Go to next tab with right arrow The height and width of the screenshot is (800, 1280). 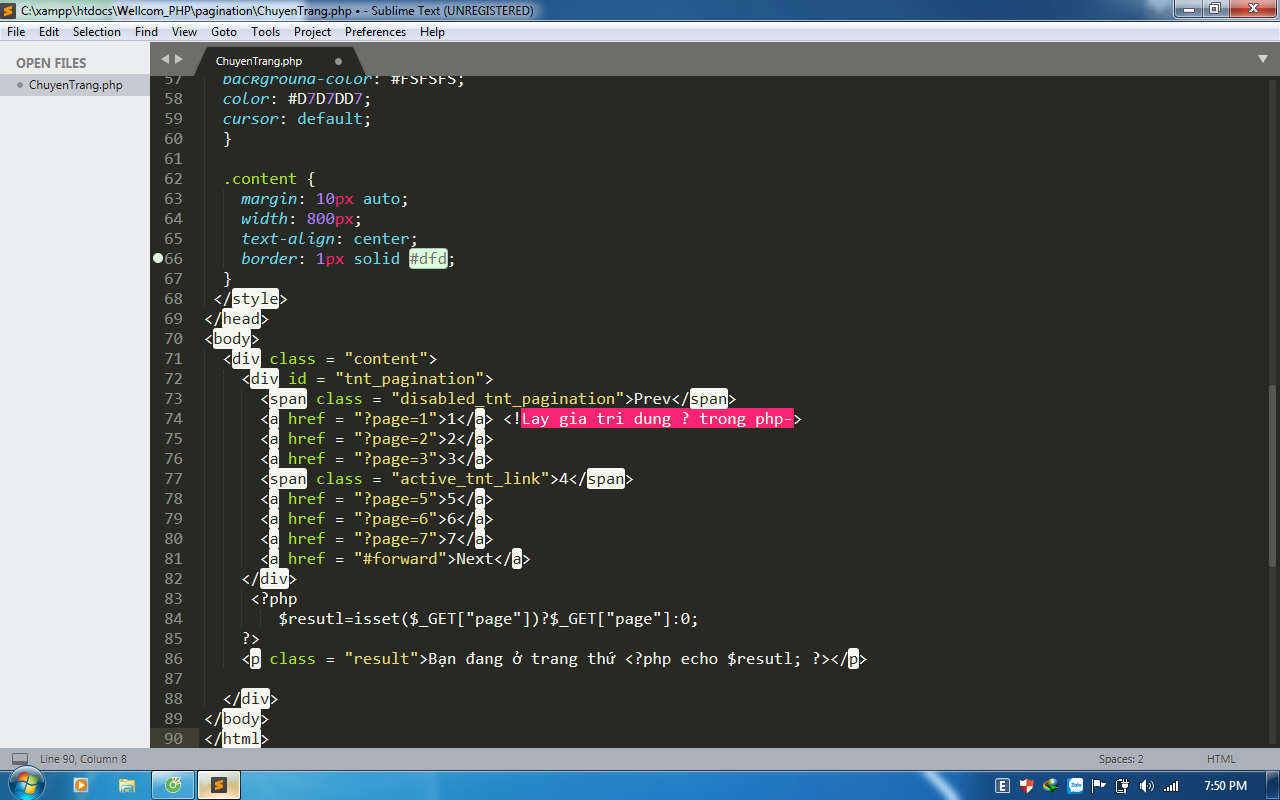[179, 59]
